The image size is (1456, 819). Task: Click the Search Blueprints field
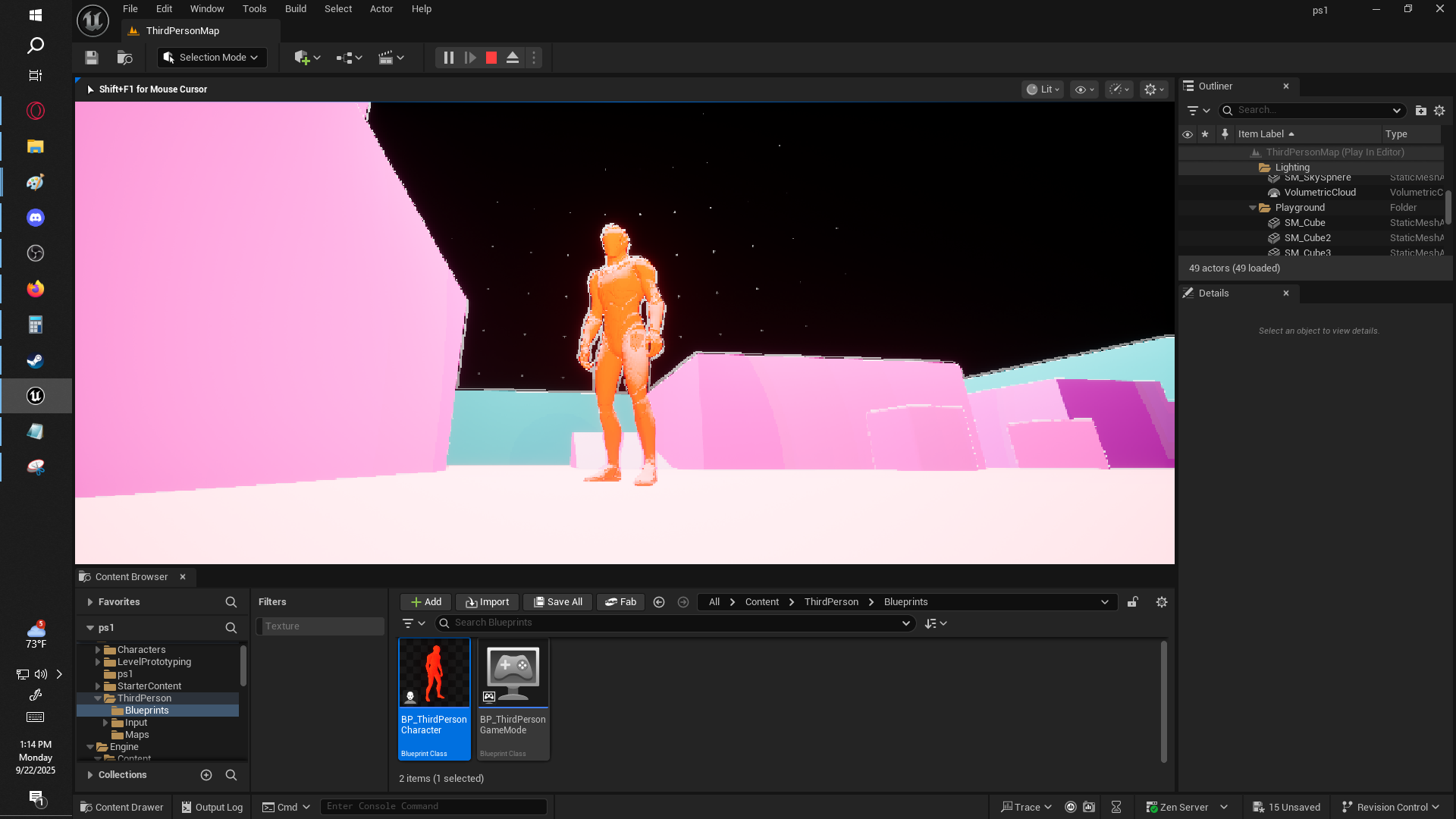point(675,623)
